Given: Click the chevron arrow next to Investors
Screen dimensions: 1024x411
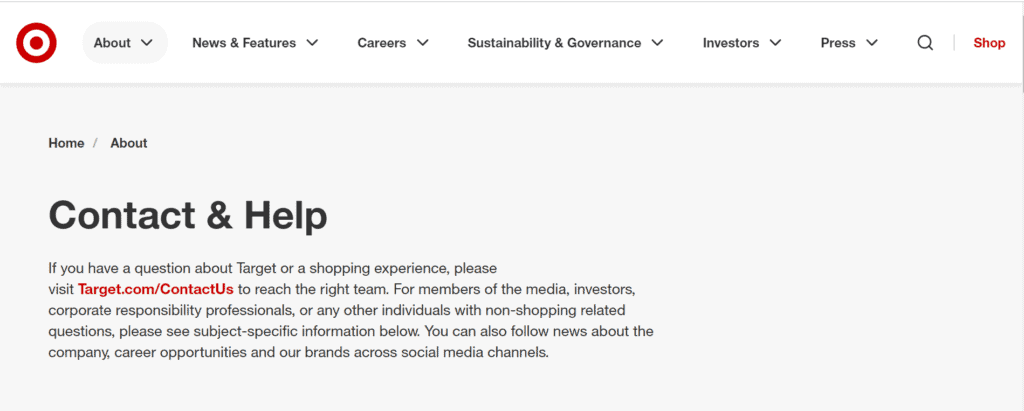Looking at the screenshot, I should coord(775,42).
